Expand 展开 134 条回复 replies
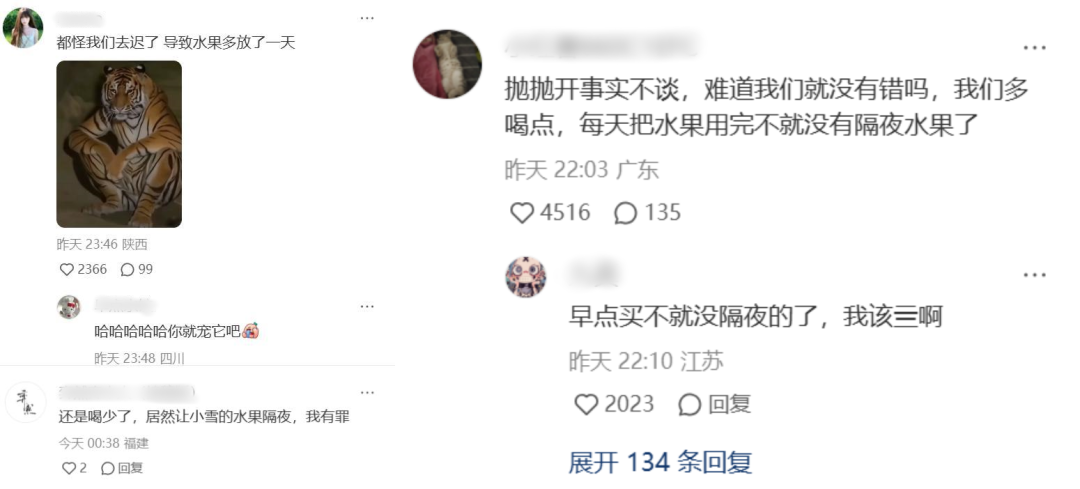Viewport: 1080px width, 489px height. pos(660,462)
